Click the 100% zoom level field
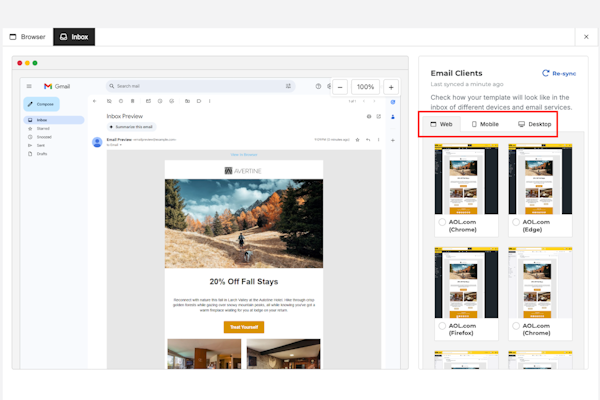Screen dimensions: 600x400 [x=365, y=87]
